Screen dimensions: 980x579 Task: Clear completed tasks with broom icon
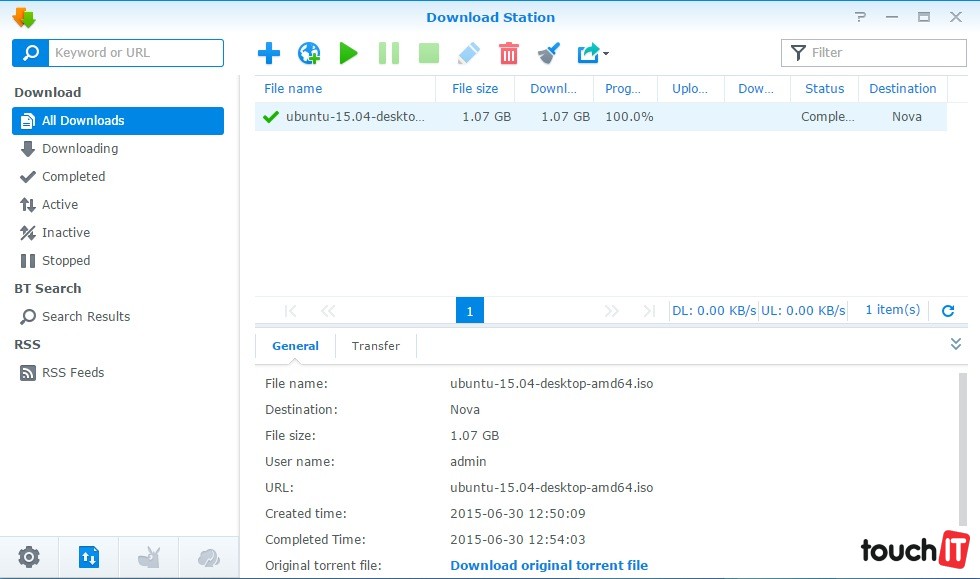[548, 53]
